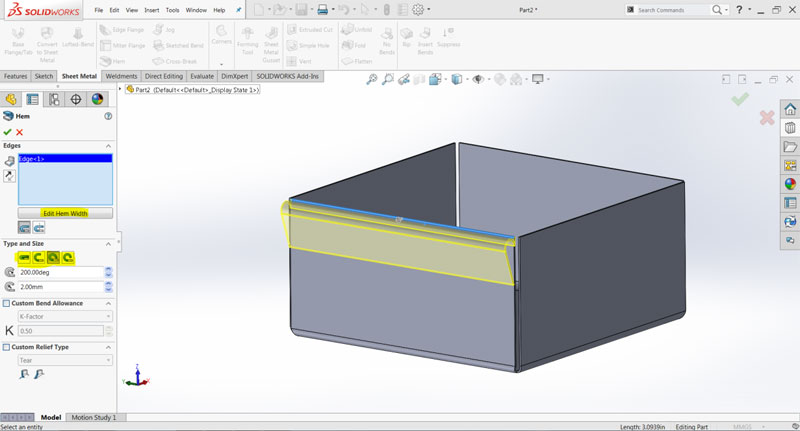Edit the 200.00deg hem angle field
Viewport: 800px width, 431px height.
click(x=61, y=272)
